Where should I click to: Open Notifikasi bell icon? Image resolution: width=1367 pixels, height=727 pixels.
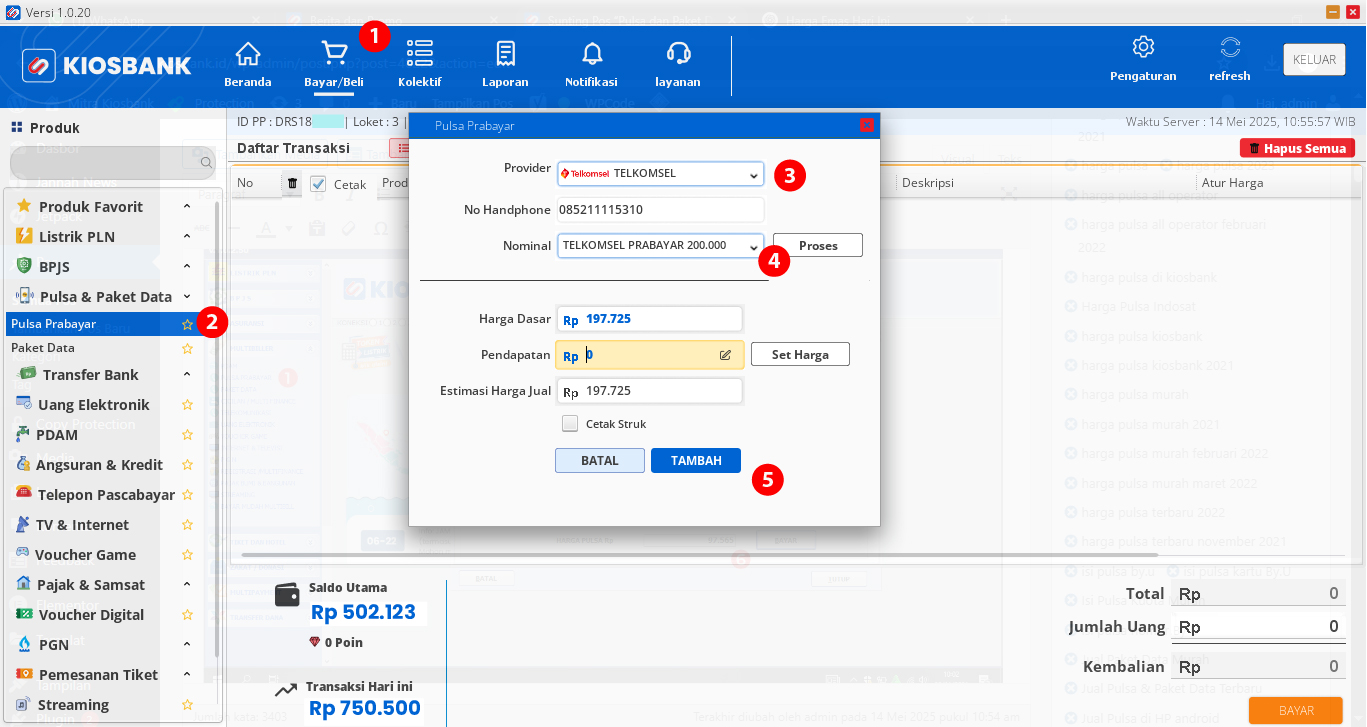coord(592,54)
